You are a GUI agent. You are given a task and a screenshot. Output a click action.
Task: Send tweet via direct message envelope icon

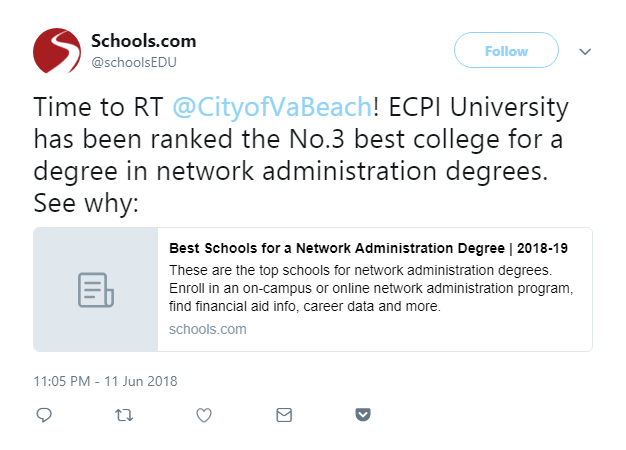pos(284,415)
